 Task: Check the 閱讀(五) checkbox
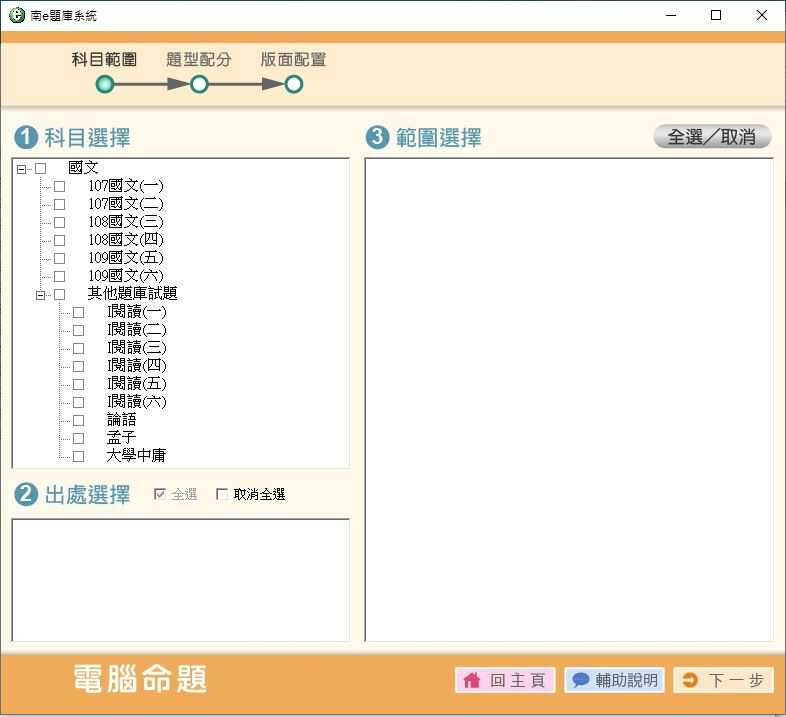coord(79,385)
